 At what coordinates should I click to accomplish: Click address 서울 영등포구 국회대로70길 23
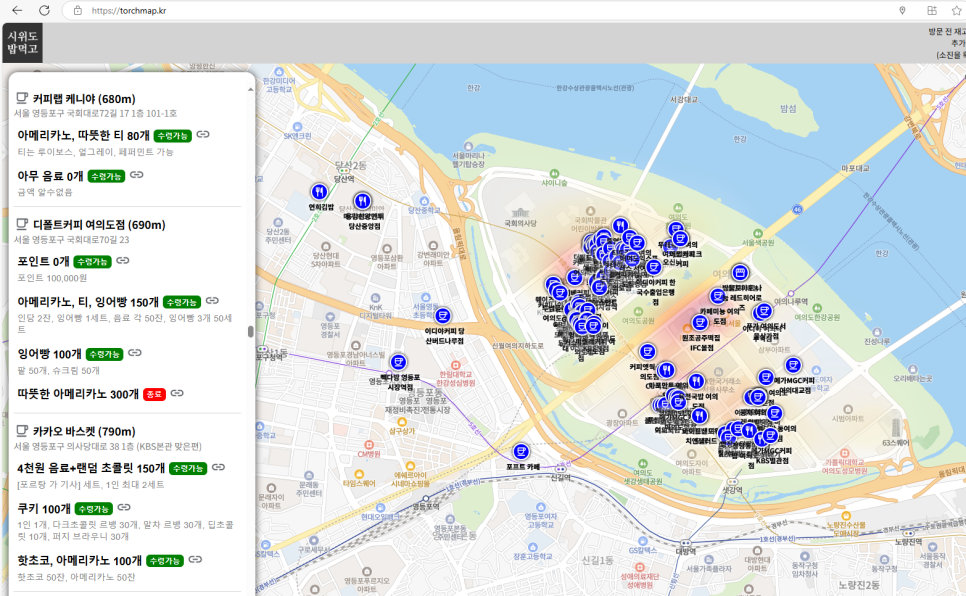coord(71,240)
